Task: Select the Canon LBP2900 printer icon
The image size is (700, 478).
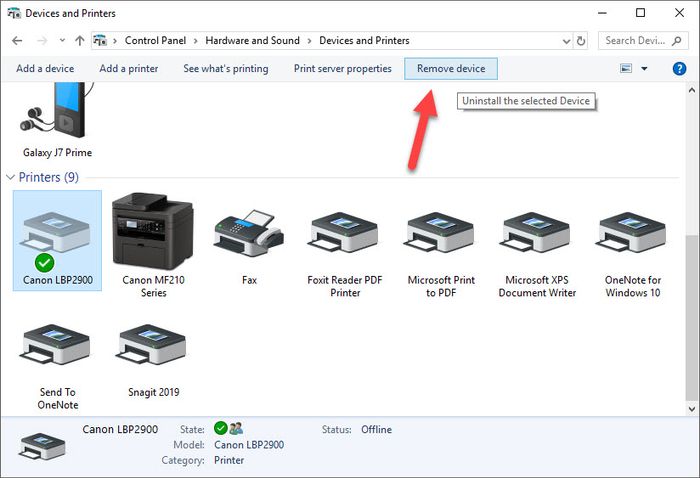Action: (x=57, y=241)
